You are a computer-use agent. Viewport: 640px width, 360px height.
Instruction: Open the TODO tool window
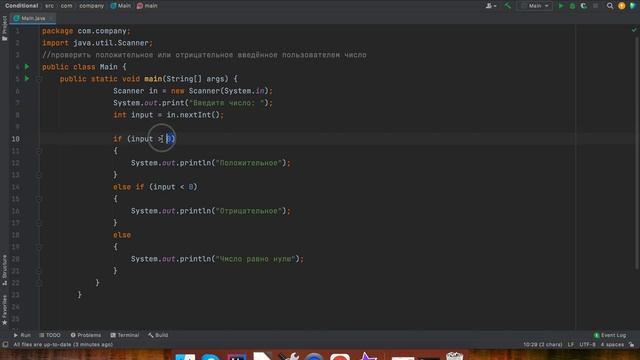pos(50,335)
